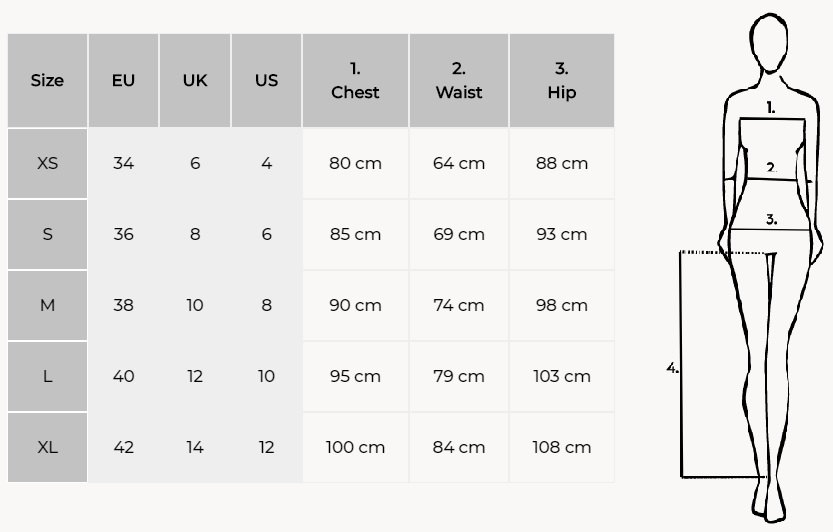Click the 108 cm hip measurement
Screen dimensions: 833x532
pos(562,447)
